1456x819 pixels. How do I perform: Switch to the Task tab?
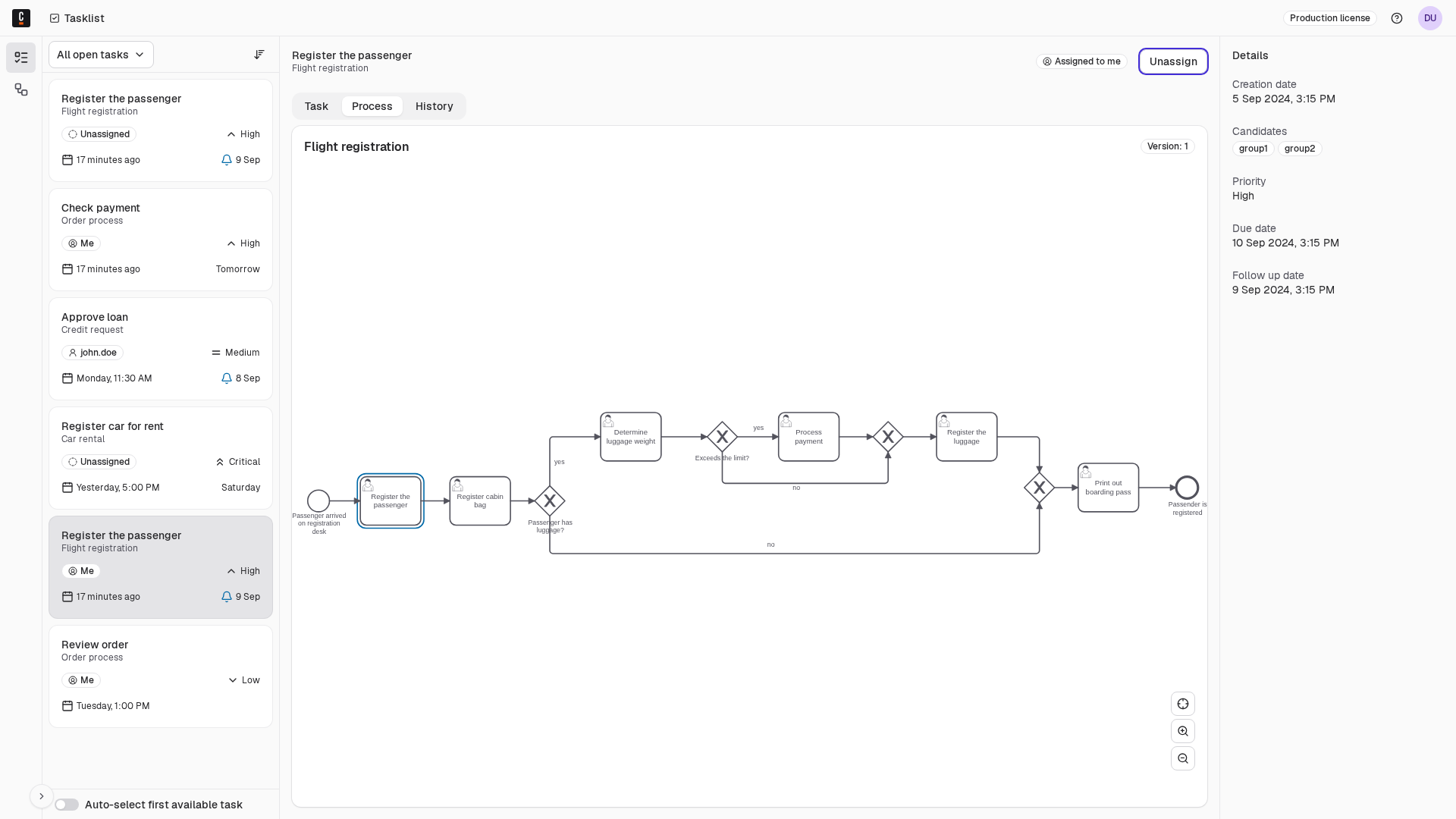316,106
